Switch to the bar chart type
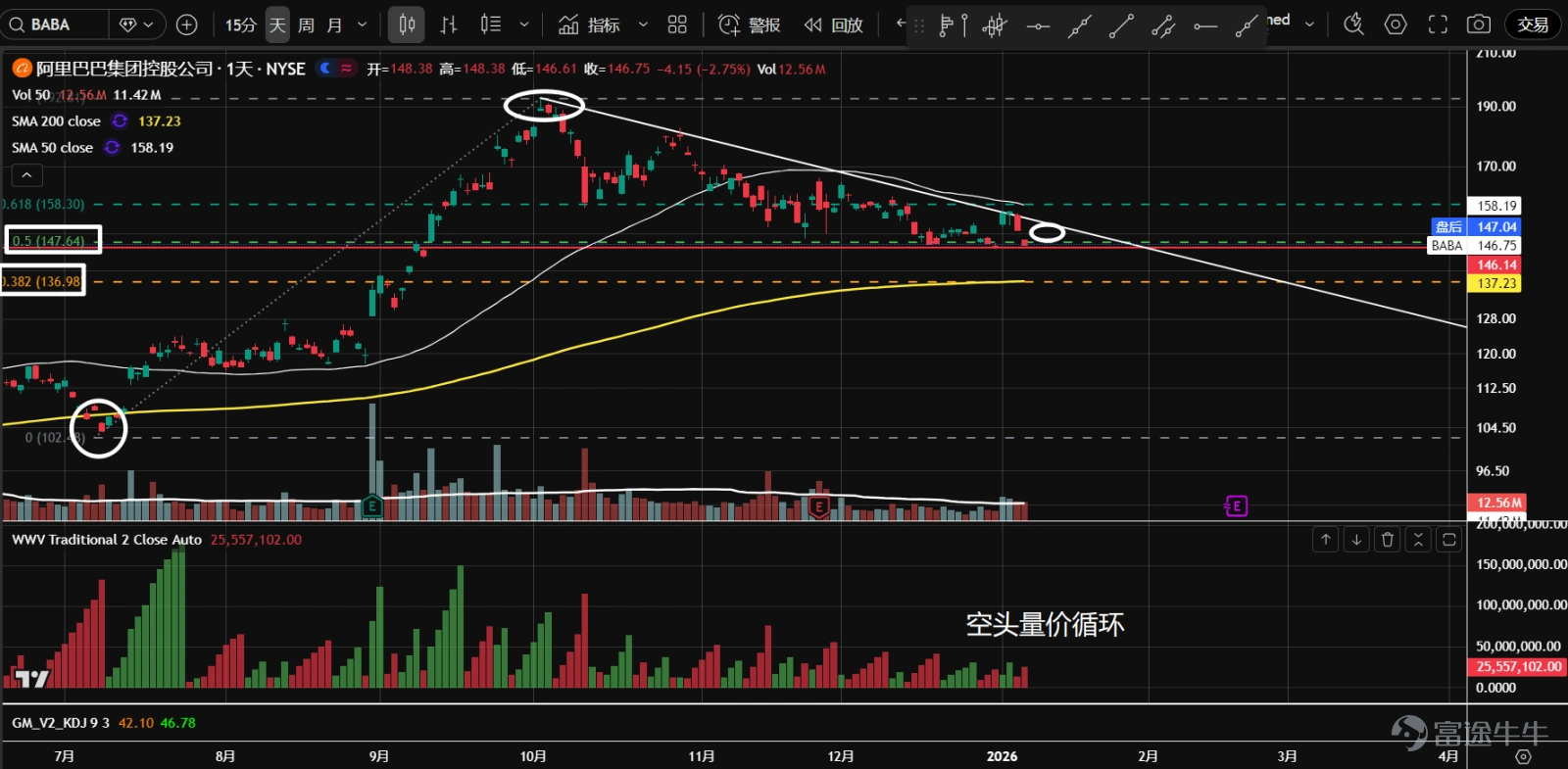The height and width of the screenshot is (769, 1568). [x=449, y=24]
